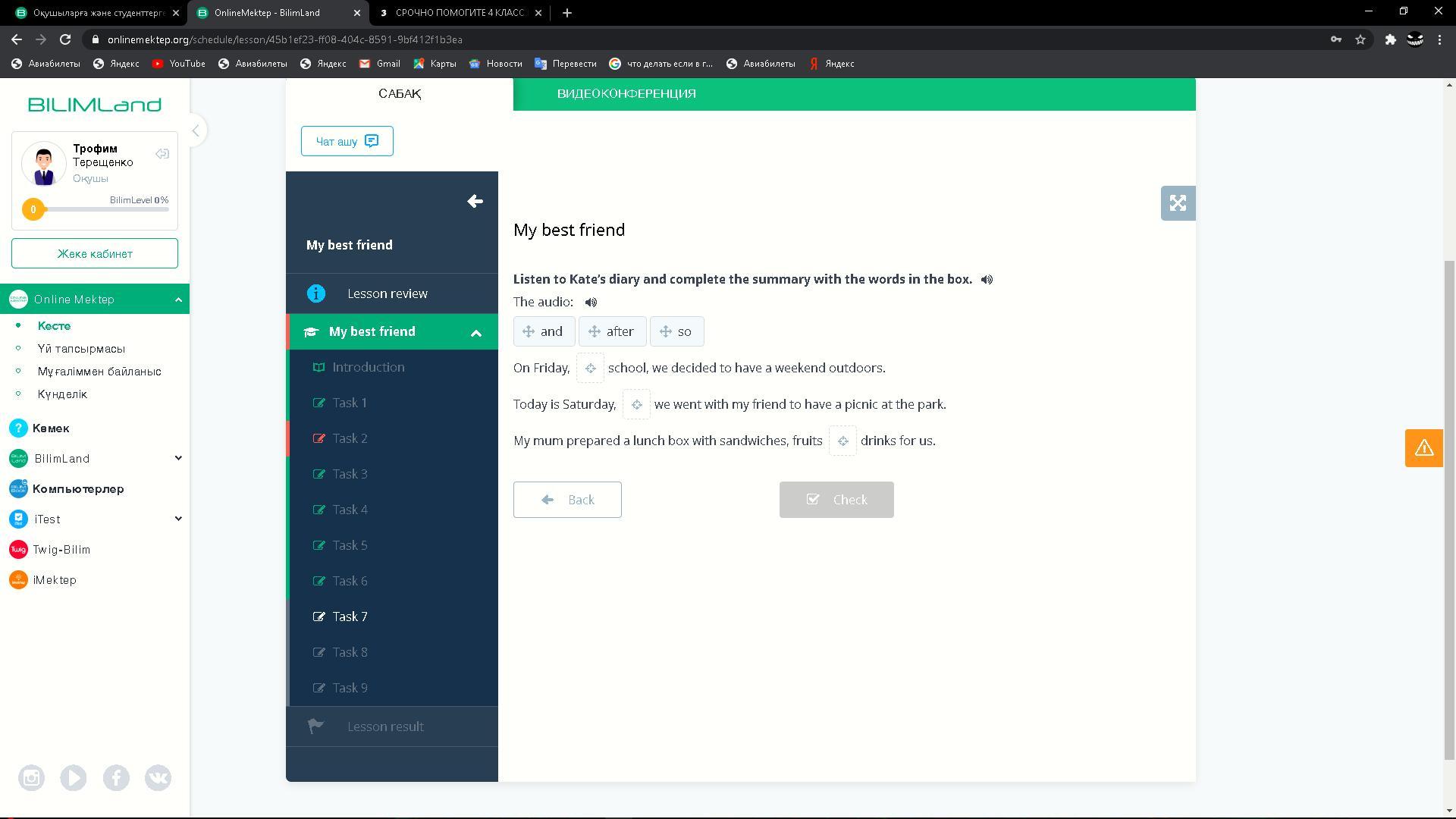Expand lesson to fullscreen with arrows icon
Screen dimensions: 1456x819
[x=1178, y=203]
